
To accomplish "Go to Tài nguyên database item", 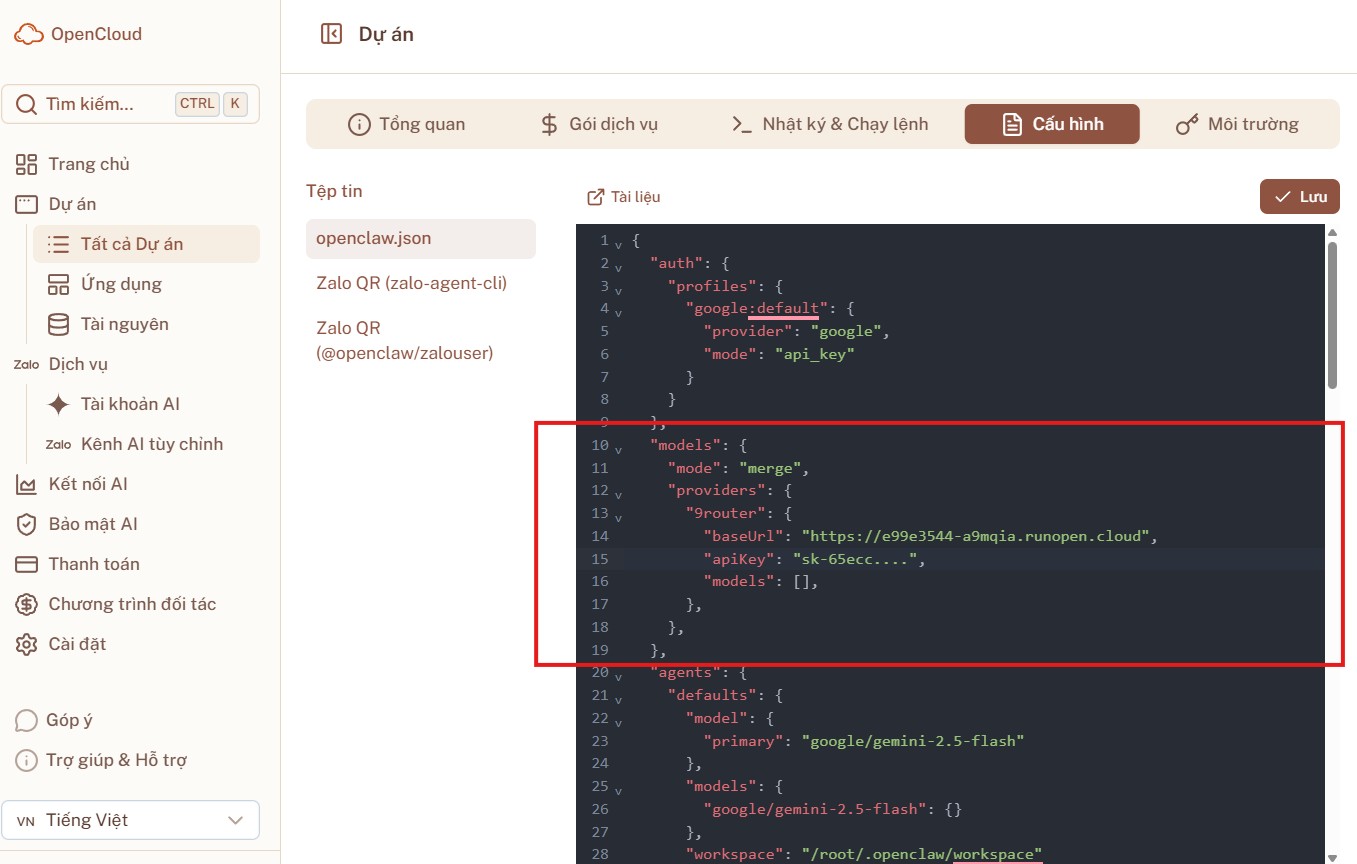I will (124, 324).
